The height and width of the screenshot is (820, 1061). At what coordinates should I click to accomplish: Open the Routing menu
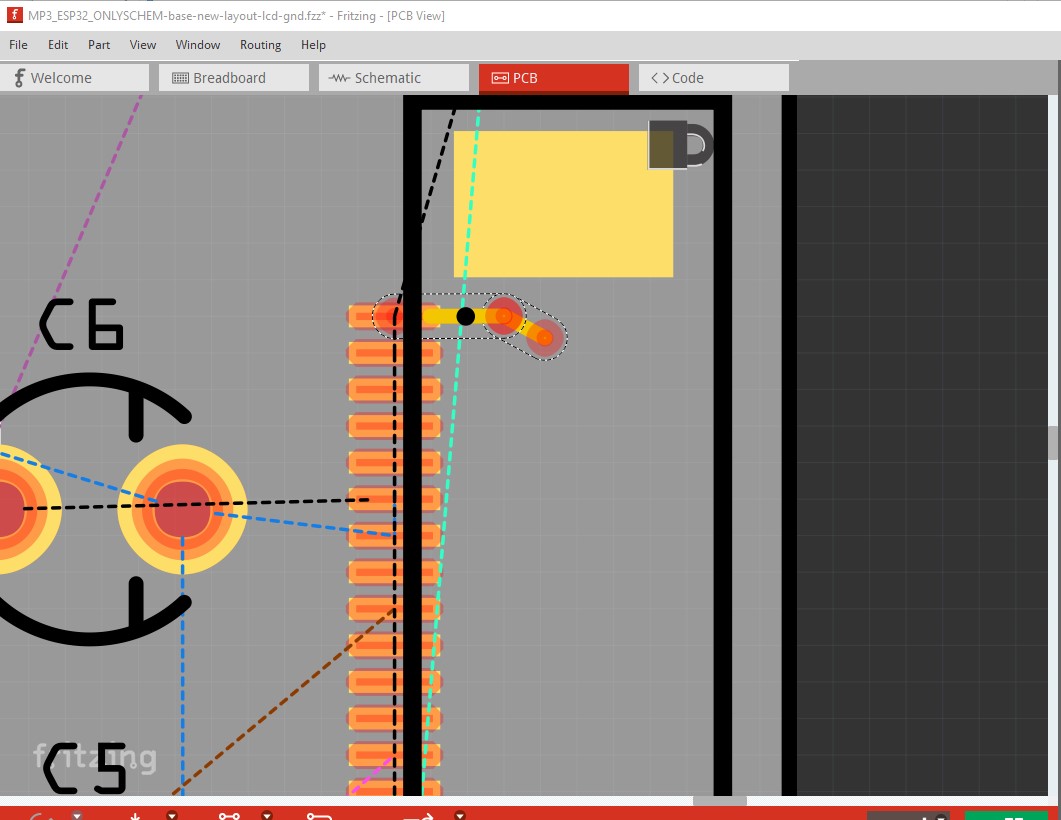[260, 45]
